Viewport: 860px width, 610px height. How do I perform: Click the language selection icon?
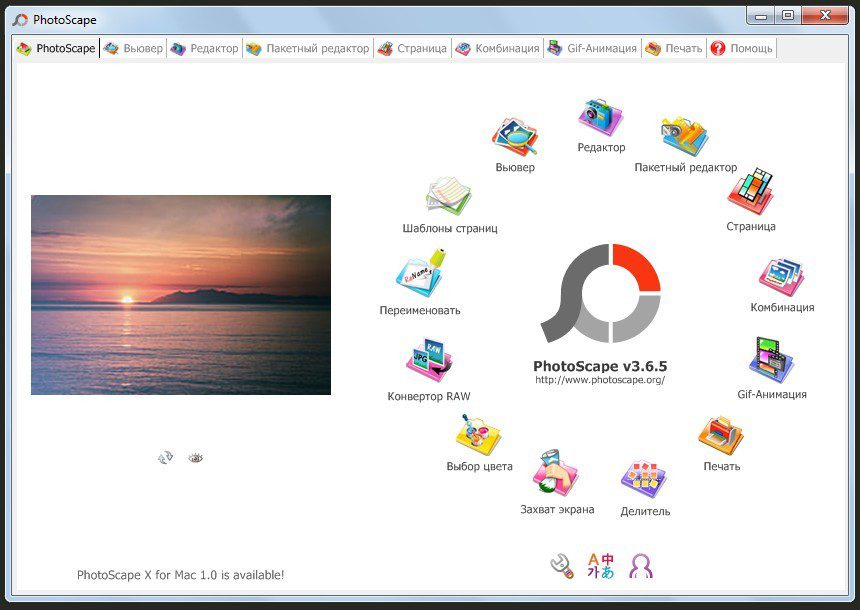pyautogui.click(x=601, y=566)
